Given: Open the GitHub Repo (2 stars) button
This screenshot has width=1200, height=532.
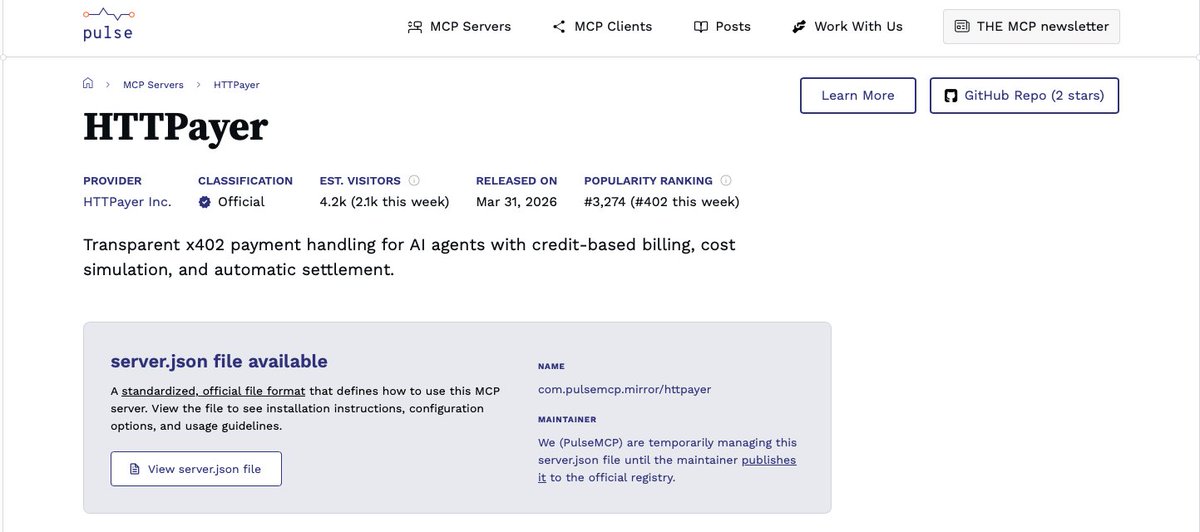Looking at the screenshot, I should pos(1024,95).
